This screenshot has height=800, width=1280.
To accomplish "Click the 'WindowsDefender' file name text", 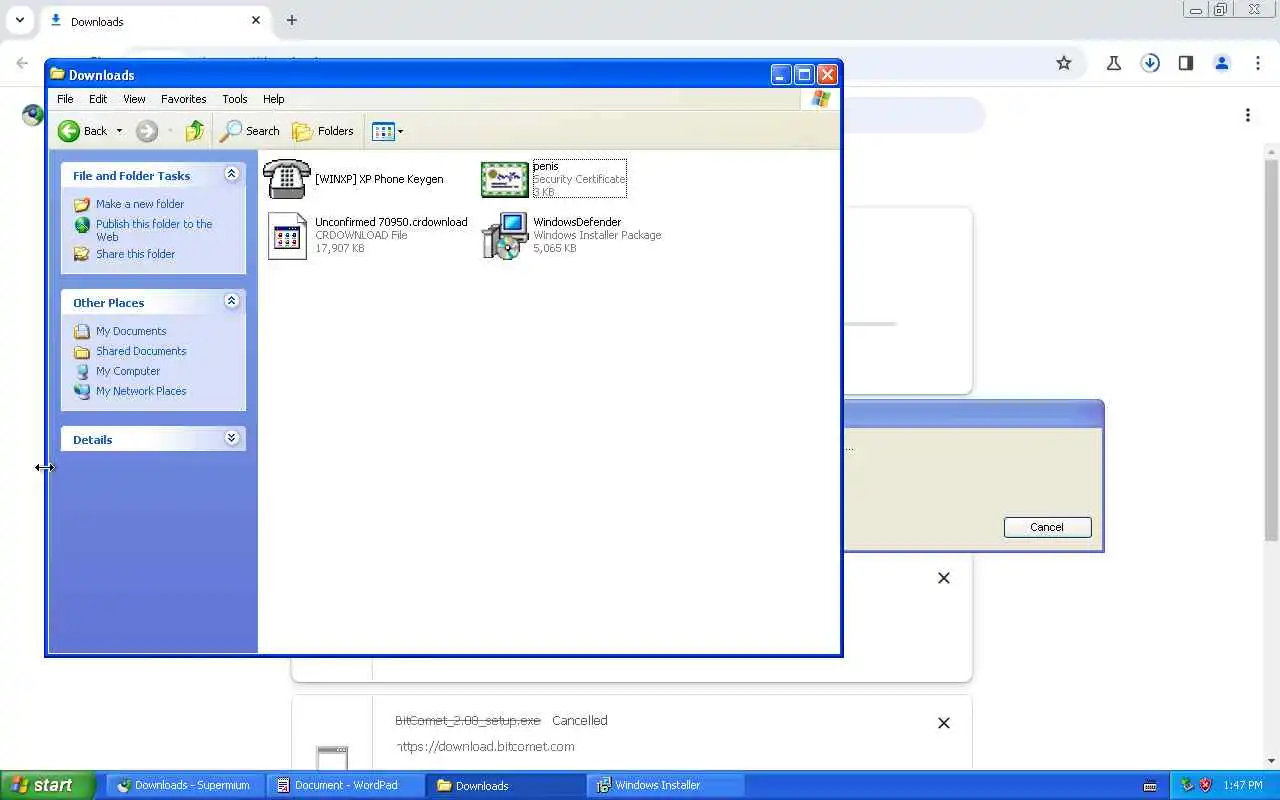I will 577,222.
